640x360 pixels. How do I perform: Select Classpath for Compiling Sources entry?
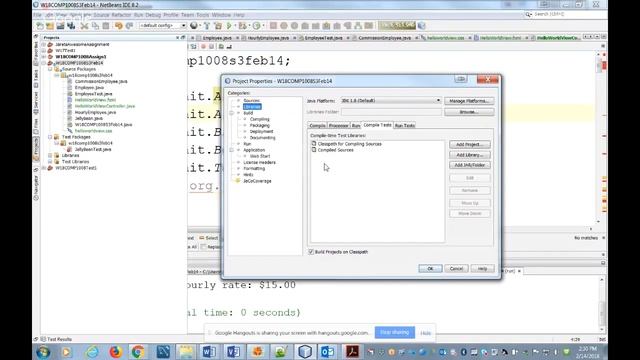click(349, 144)
